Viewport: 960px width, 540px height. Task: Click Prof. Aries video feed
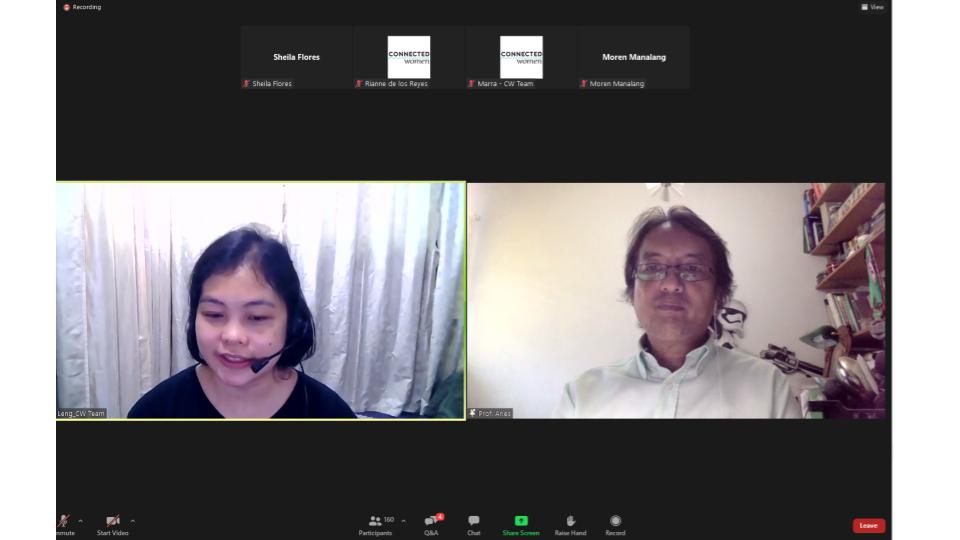coord(676,300)
